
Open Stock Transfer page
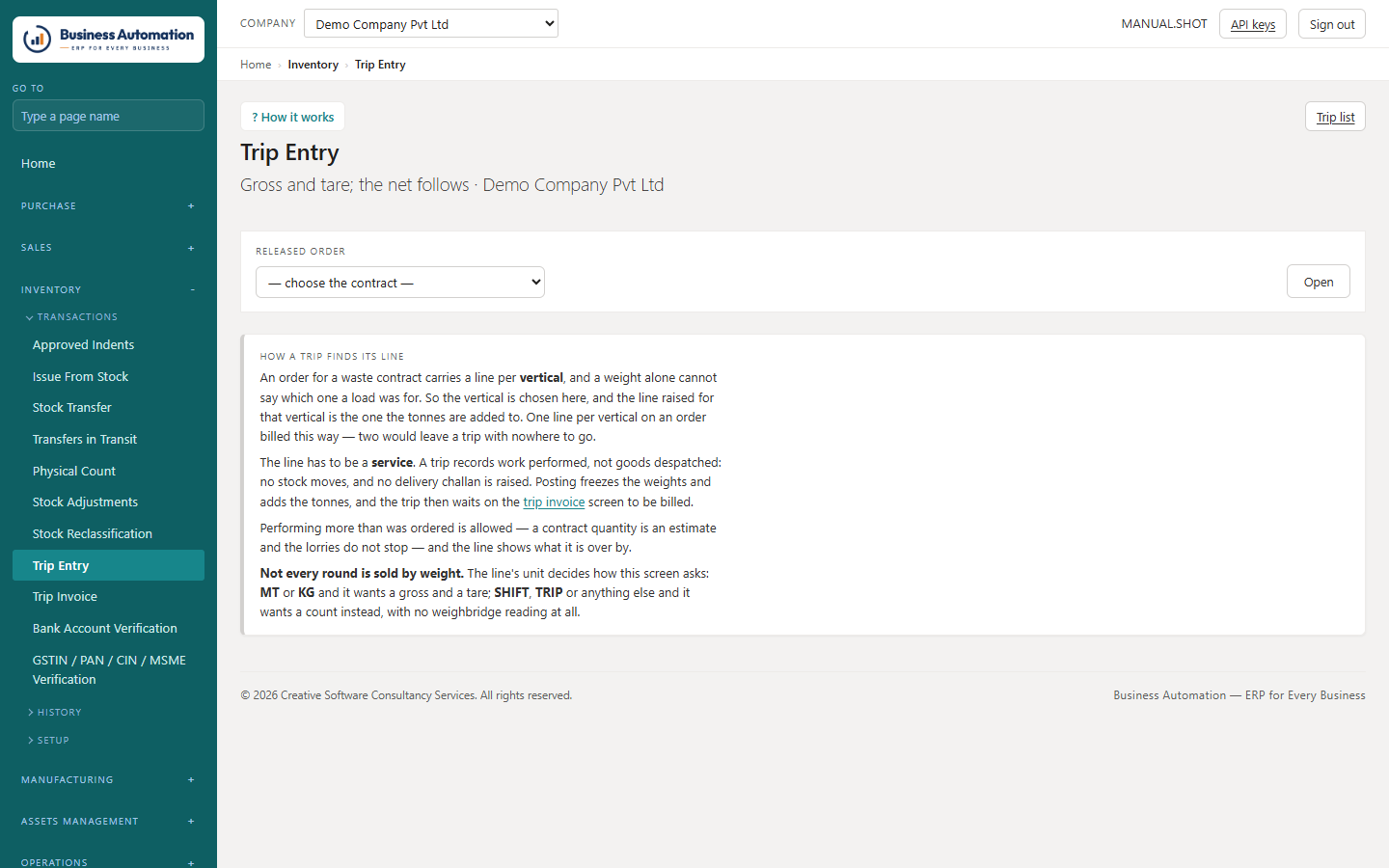(108, 408)
